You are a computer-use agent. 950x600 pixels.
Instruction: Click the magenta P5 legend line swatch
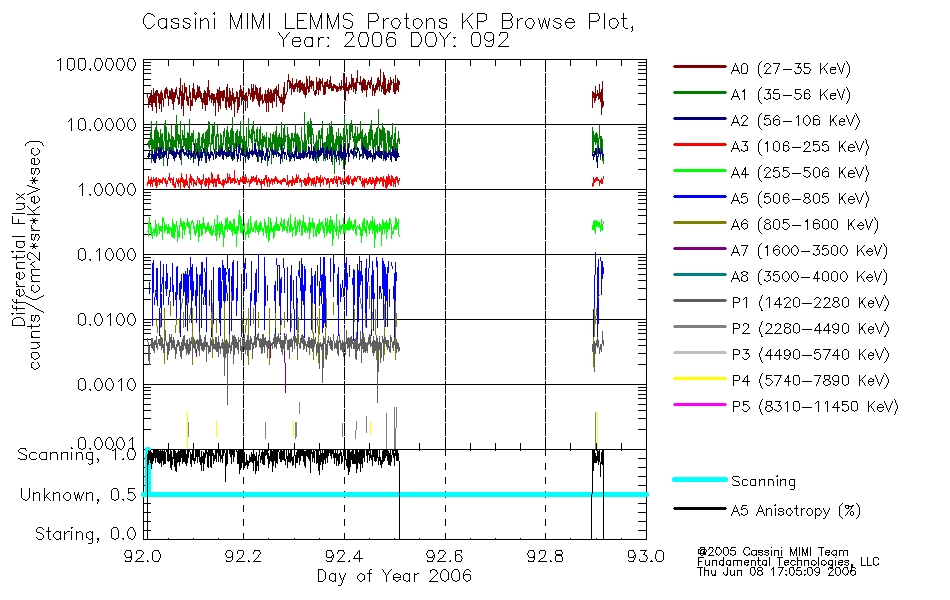tap(700, 405)
